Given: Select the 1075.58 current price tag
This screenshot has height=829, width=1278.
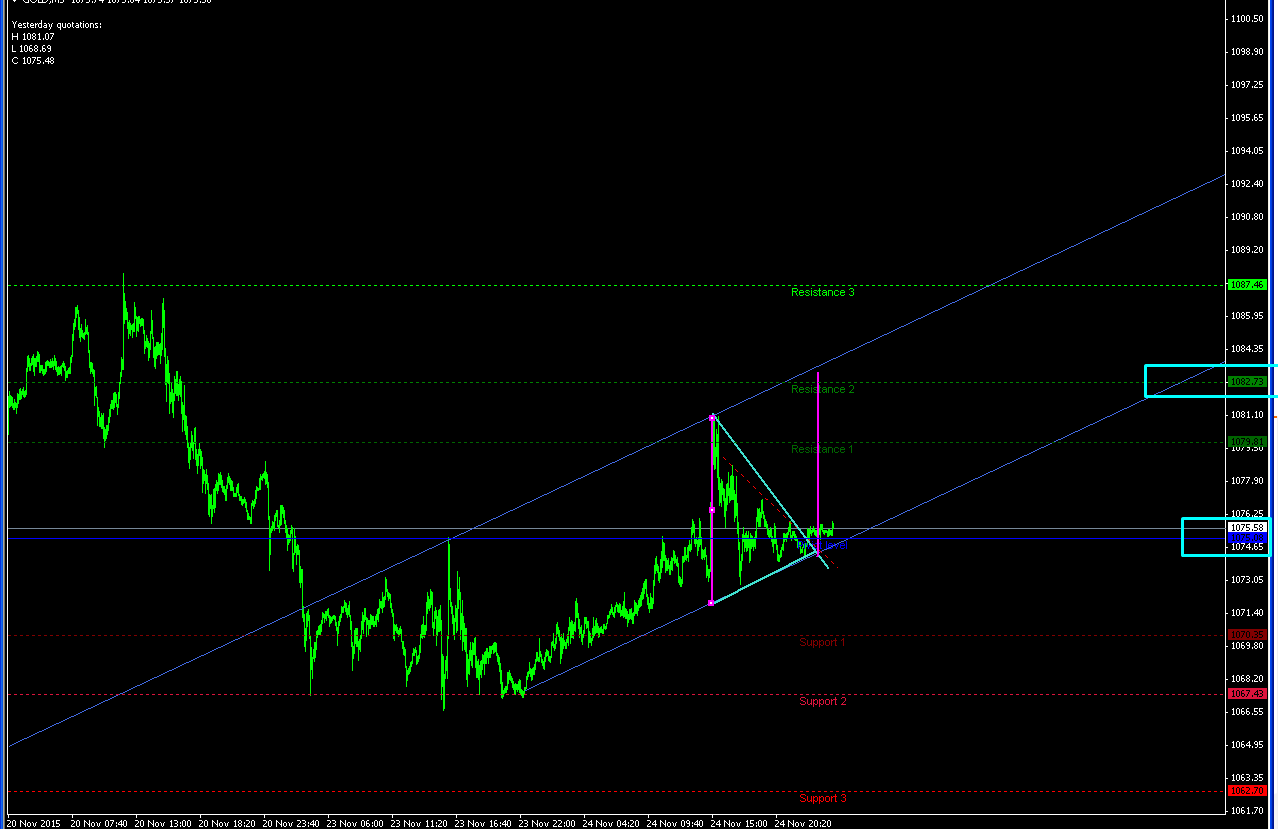Looking at the screenshot, I should pos(1247,528).
